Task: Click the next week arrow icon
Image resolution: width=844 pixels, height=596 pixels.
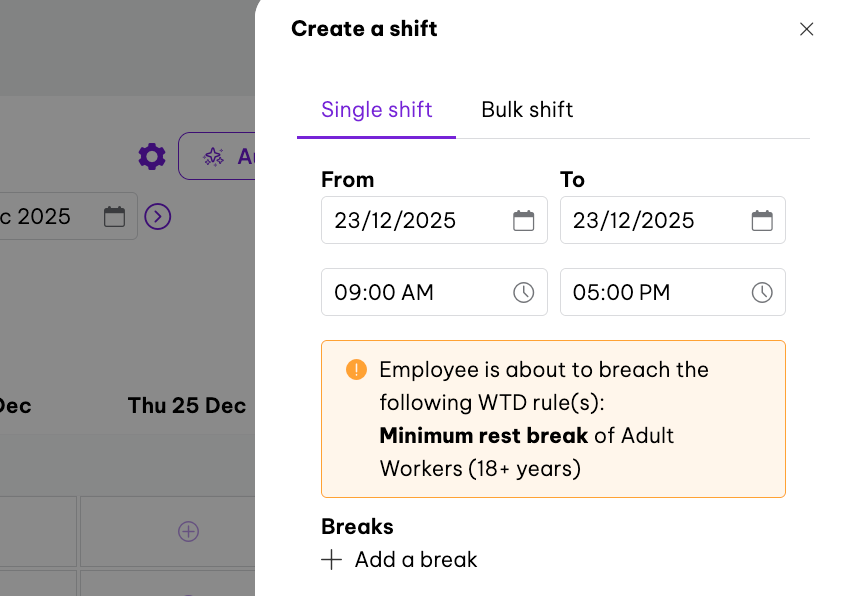Action: [x=158, y=216]
